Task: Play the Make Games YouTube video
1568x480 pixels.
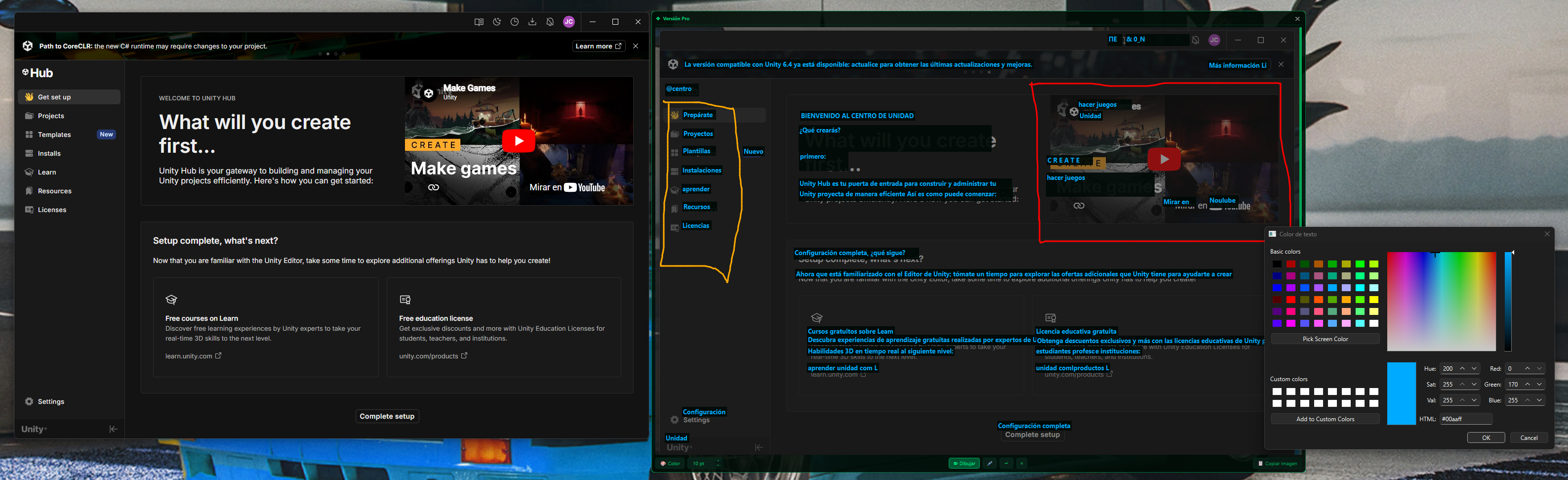Action: click(519, 141)
